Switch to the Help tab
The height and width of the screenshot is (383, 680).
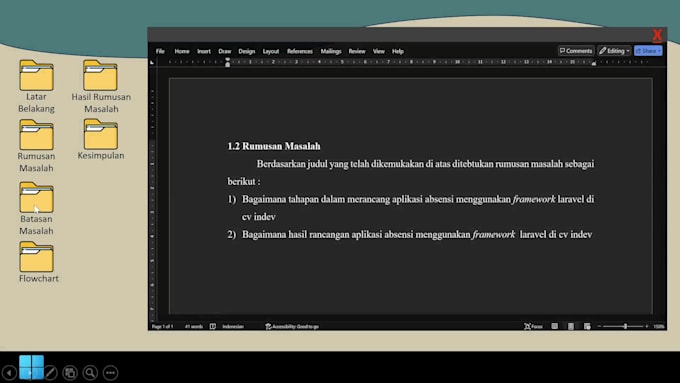pyautogui.click(x=398, y=51)
